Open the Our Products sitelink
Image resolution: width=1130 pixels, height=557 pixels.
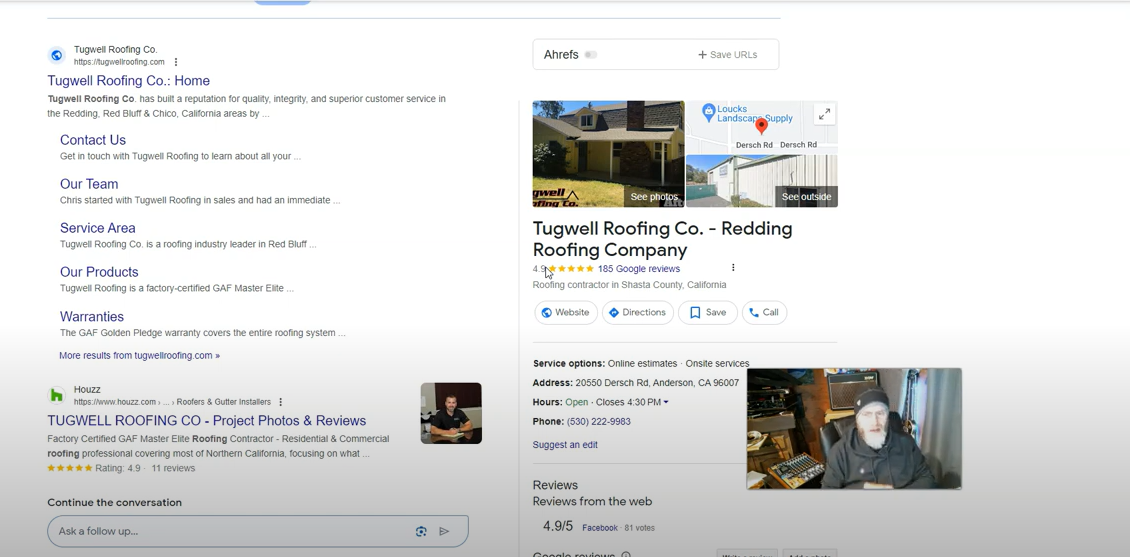pyautogui.click(x=99, y=272)
